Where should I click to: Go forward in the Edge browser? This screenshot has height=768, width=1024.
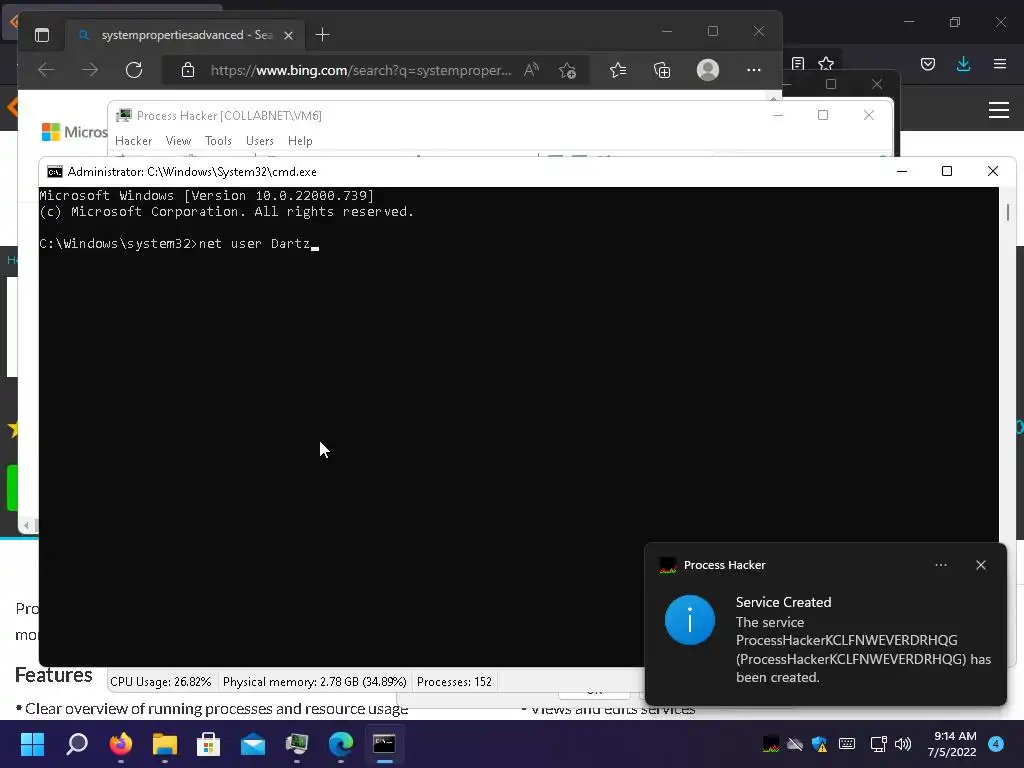[90, 70]
